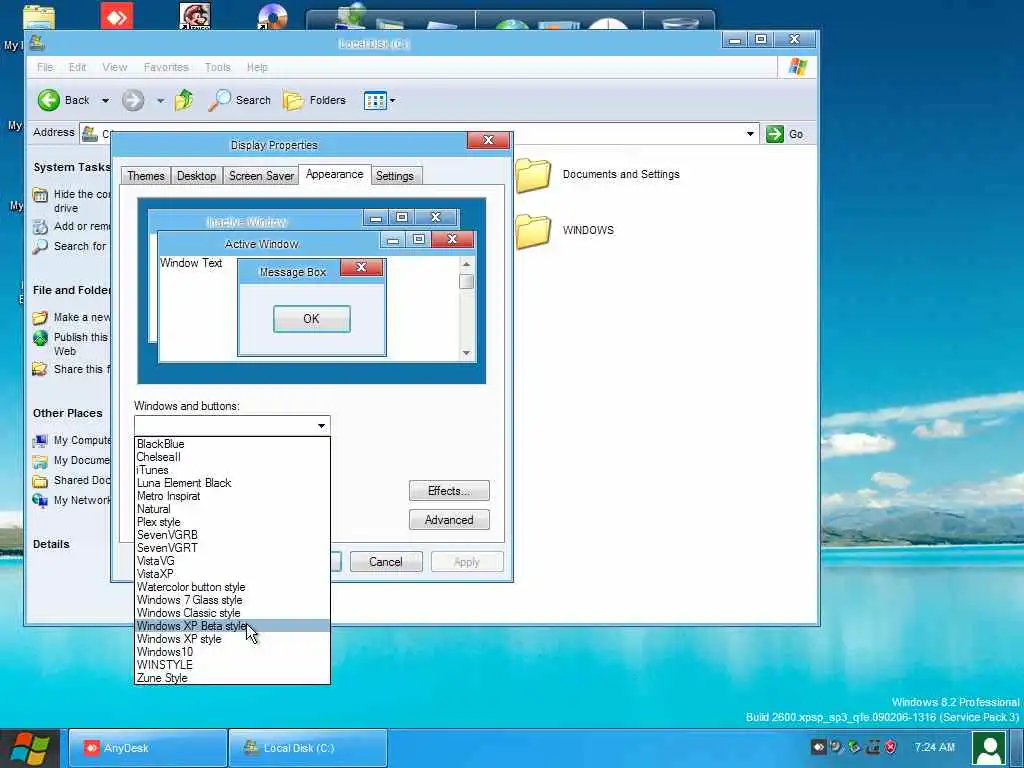Select Zune Style from the list
The image size is (1024, 768).
(232, 678)
